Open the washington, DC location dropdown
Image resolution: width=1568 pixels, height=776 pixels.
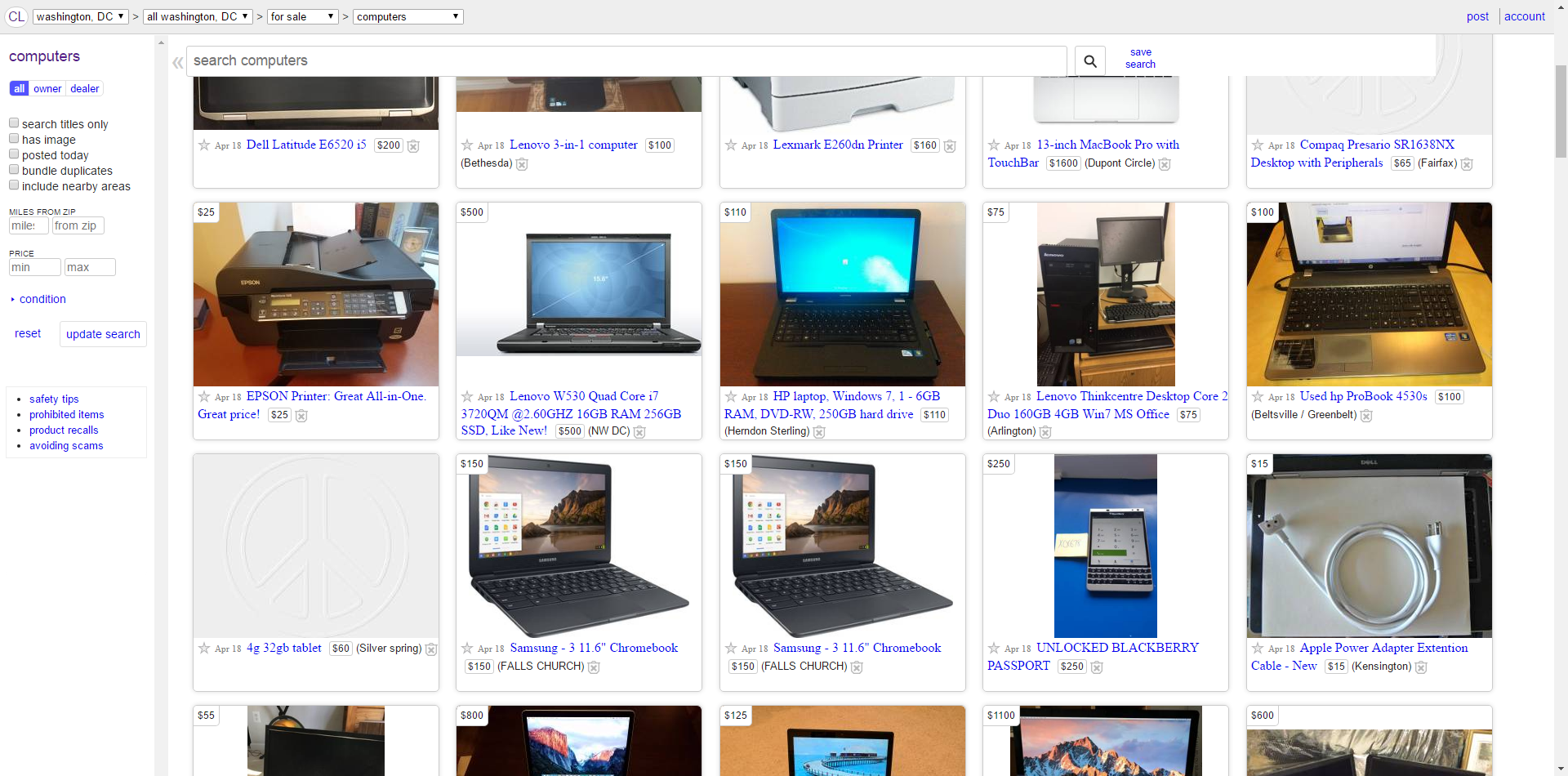81,16
